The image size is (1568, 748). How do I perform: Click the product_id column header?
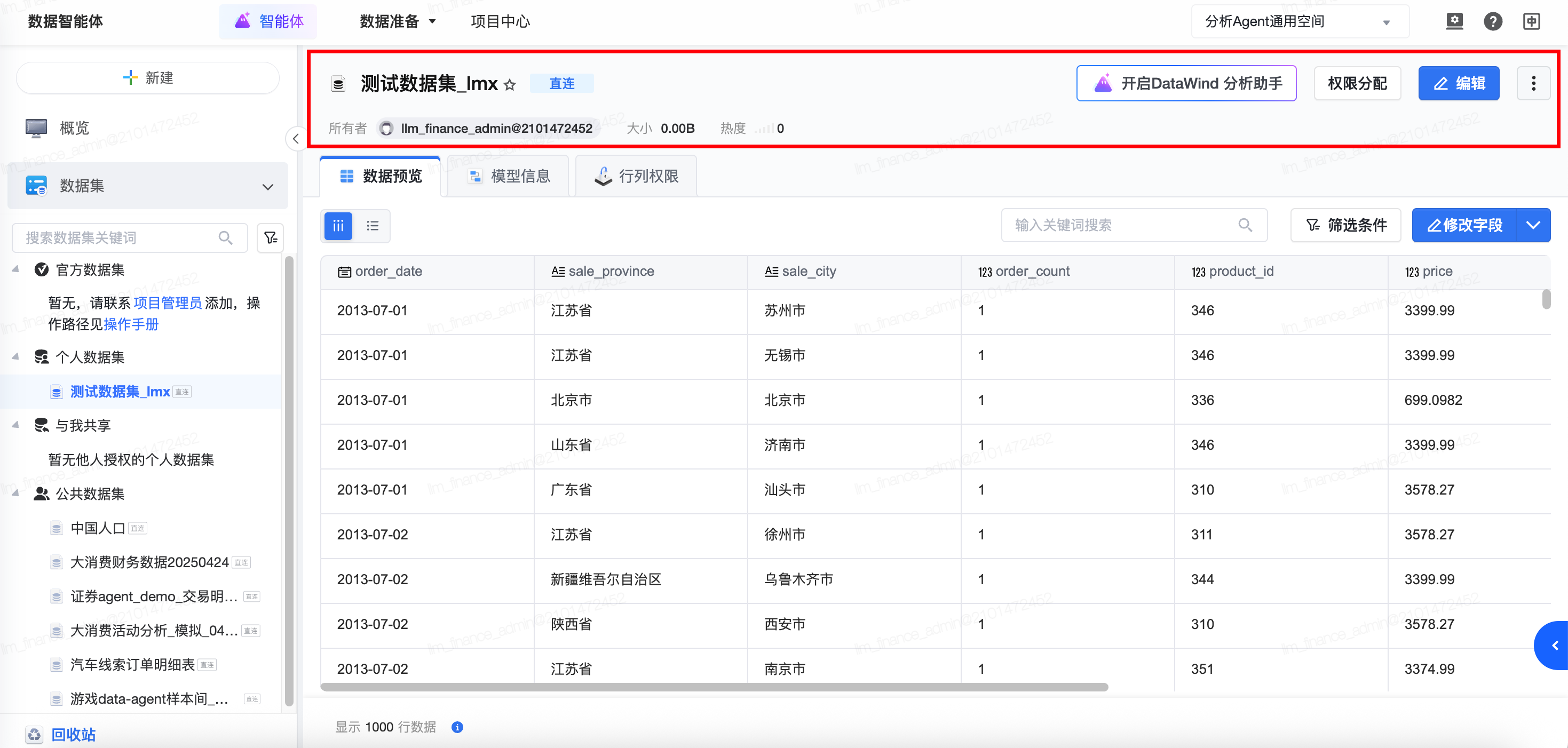(x=1281, y=272)
